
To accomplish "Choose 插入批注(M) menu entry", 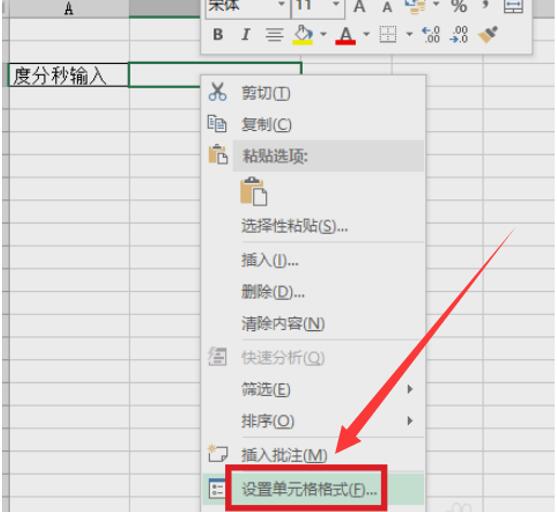I will (284, 455).
